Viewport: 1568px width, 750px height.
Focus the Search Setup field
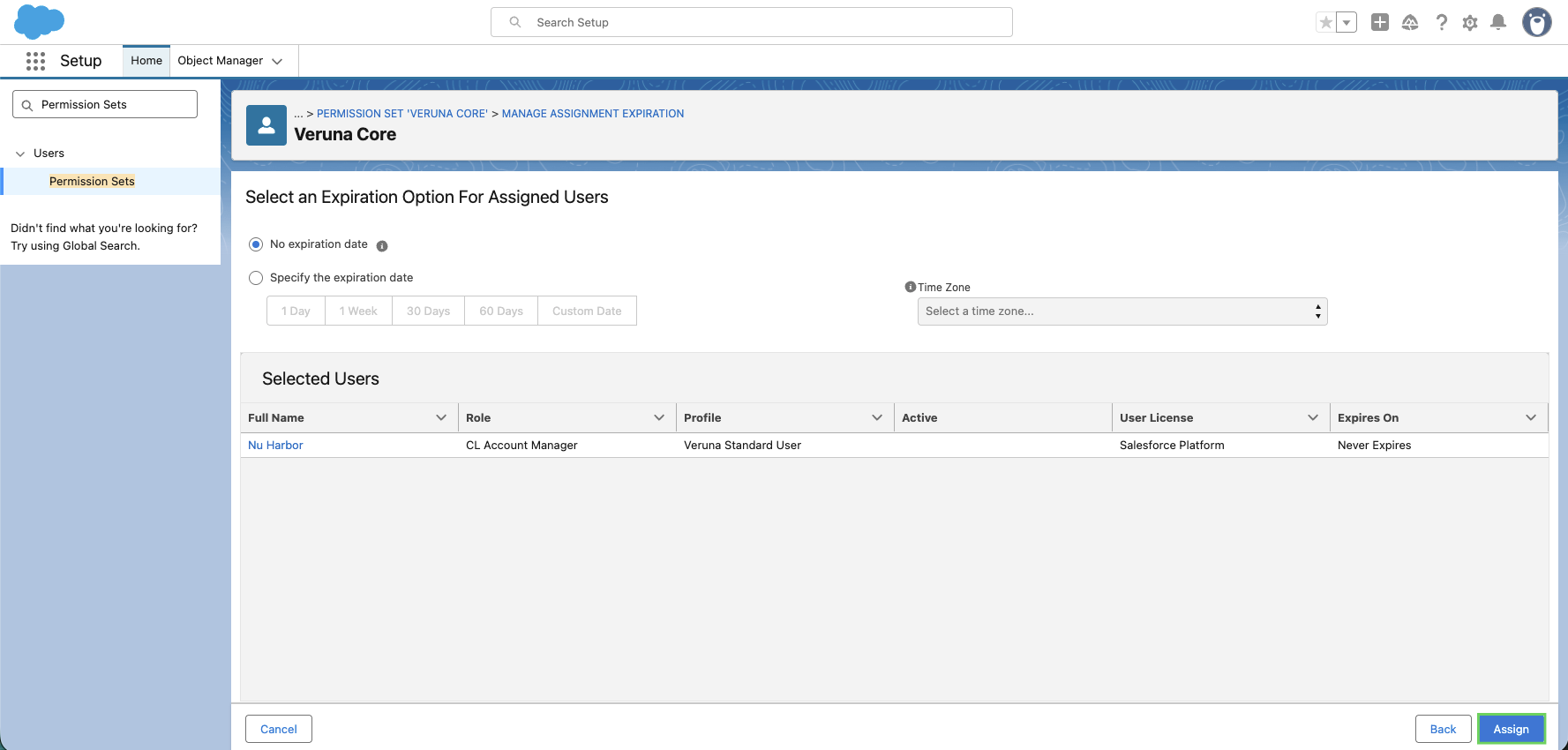click(752, 22)
